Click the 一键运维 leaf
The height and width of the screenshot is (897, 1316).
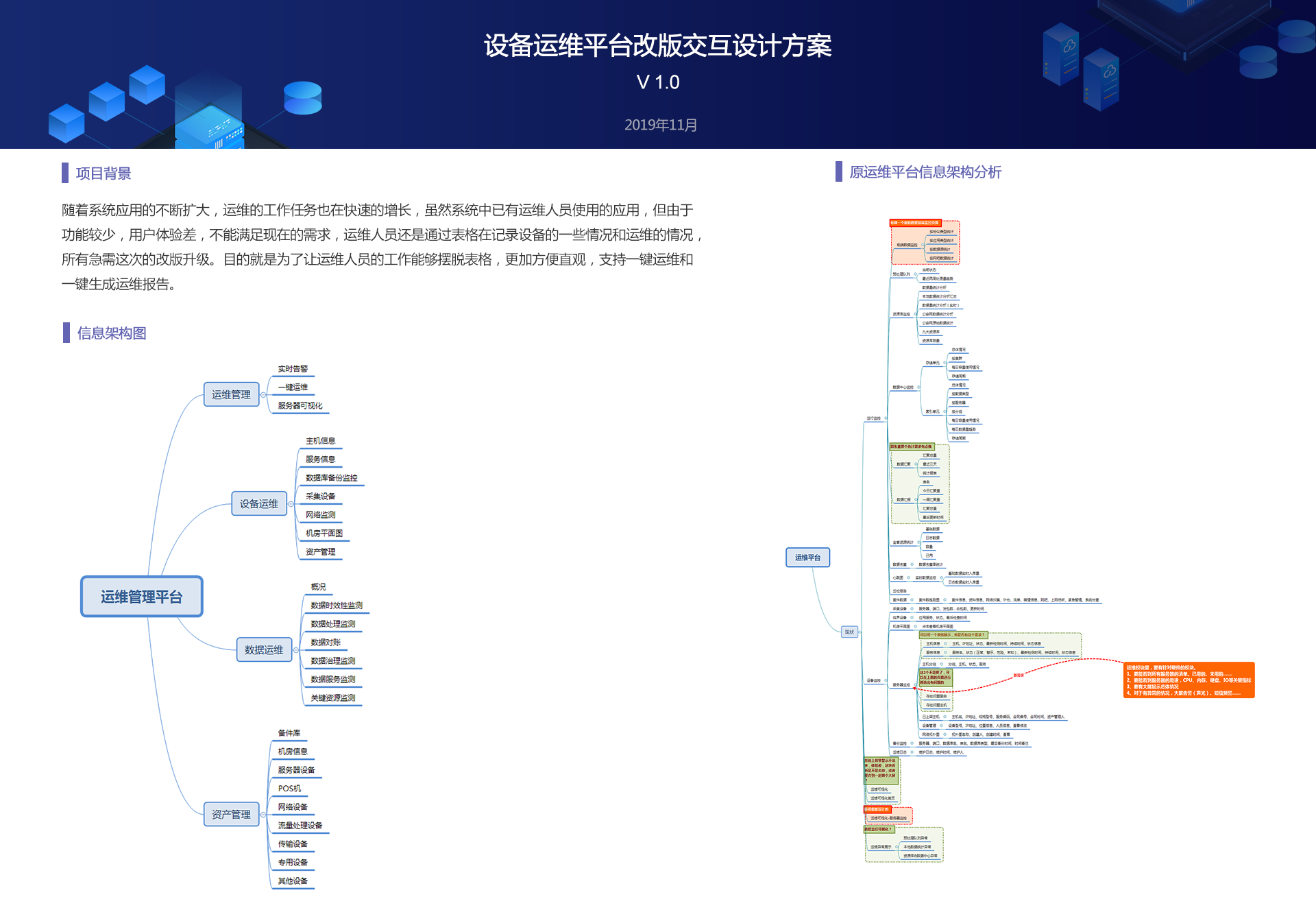point(293,387)
